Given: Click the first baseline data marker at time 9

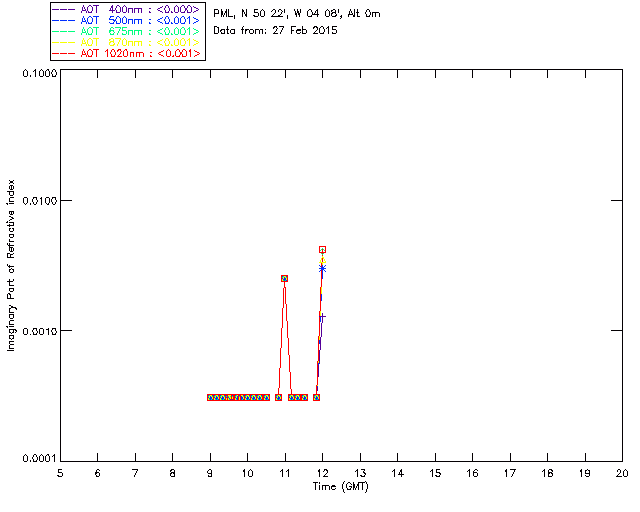Looking at the screenshot, I should 211,397.
